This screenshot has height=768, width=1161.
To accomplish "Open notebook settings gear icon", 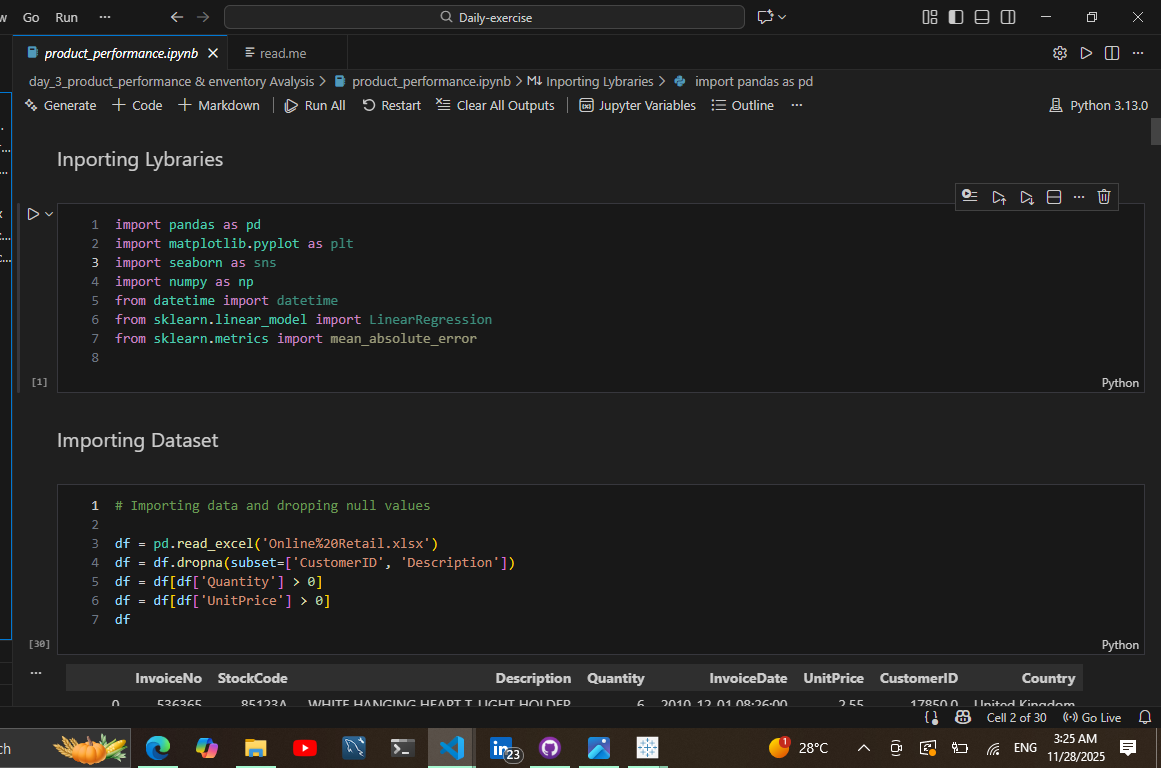I will coord(1060,53).
